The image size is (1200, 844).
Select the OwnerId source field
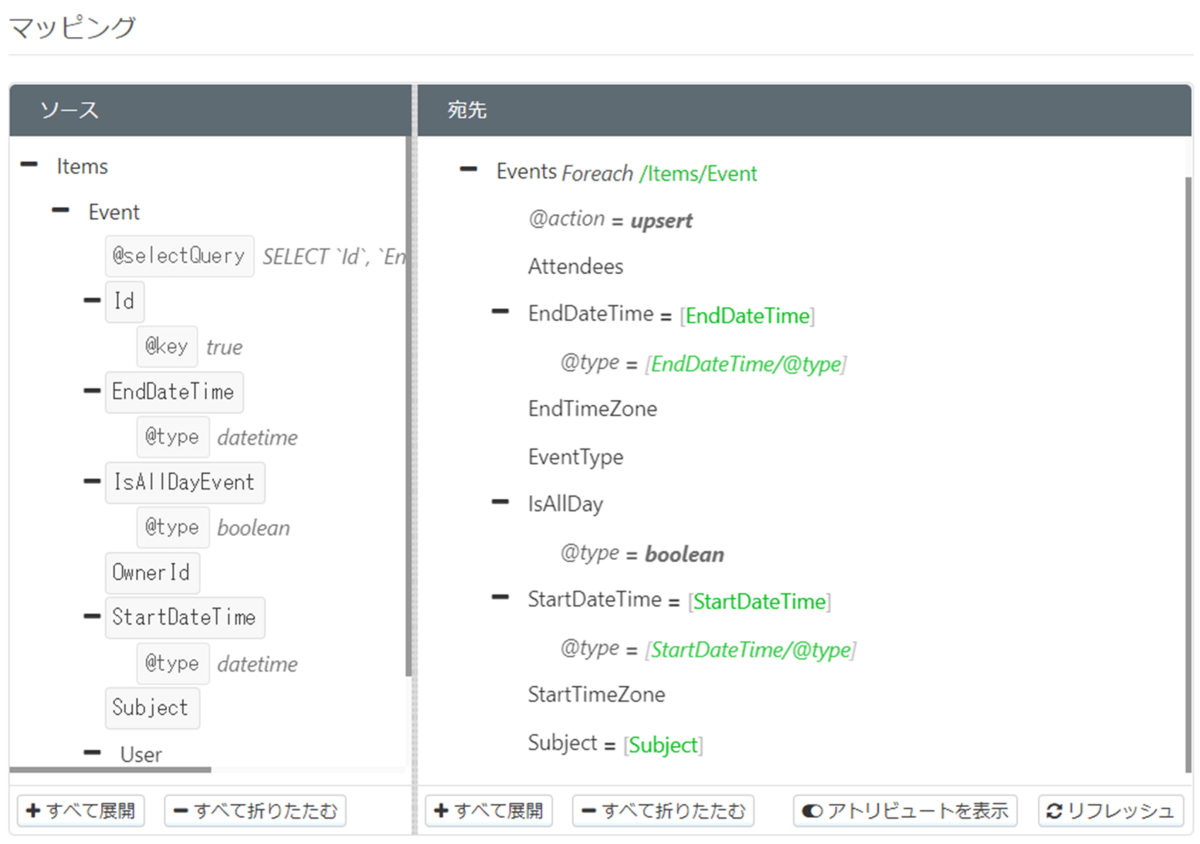pos(153,573)
